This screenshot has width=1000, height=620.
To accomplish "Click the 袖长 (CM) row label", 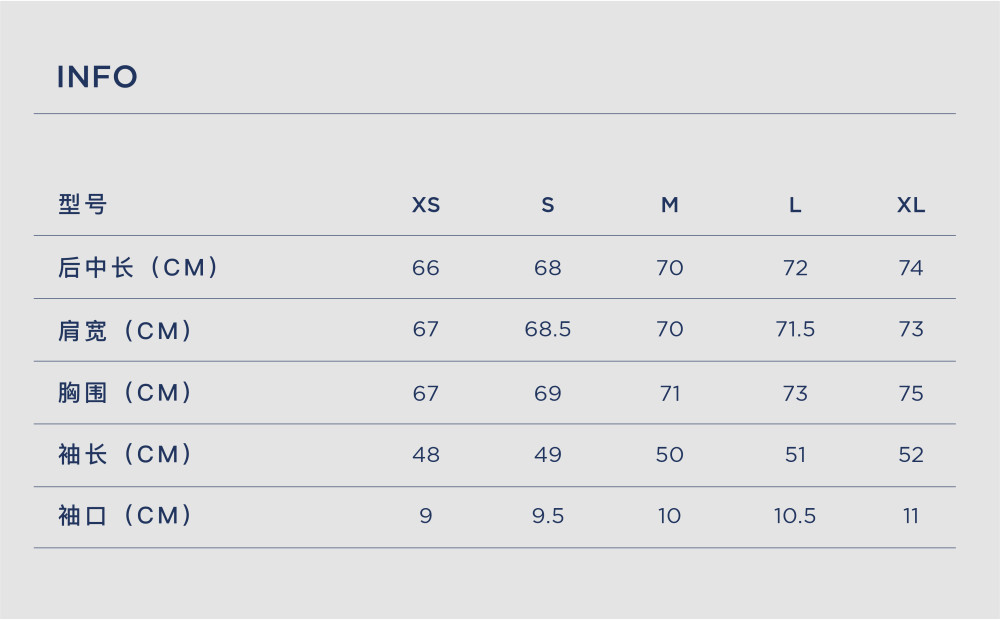I will 125,454.
